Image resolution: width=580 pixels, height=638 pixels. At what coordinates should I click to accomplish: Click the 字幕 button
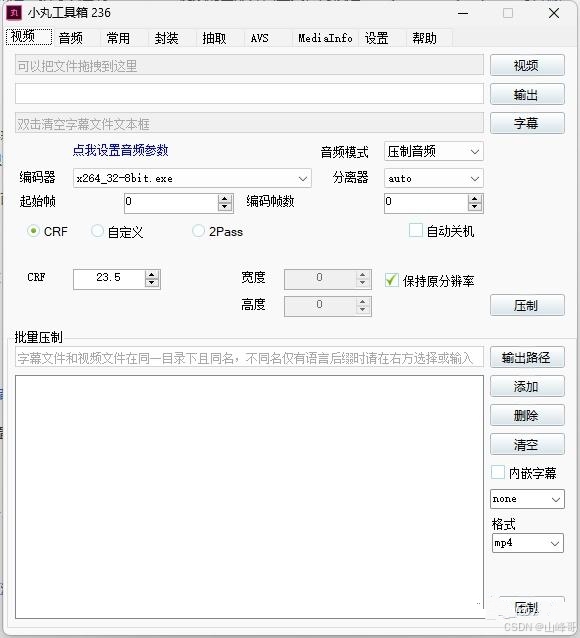coord(527,123)
